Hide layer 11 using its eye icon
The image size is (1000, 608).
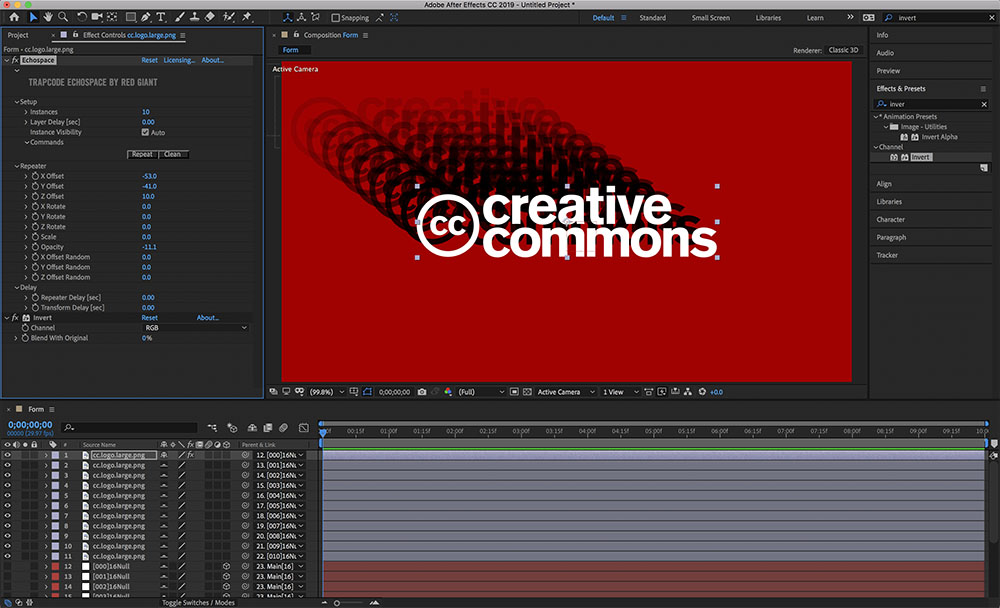(x=8, y=556)
